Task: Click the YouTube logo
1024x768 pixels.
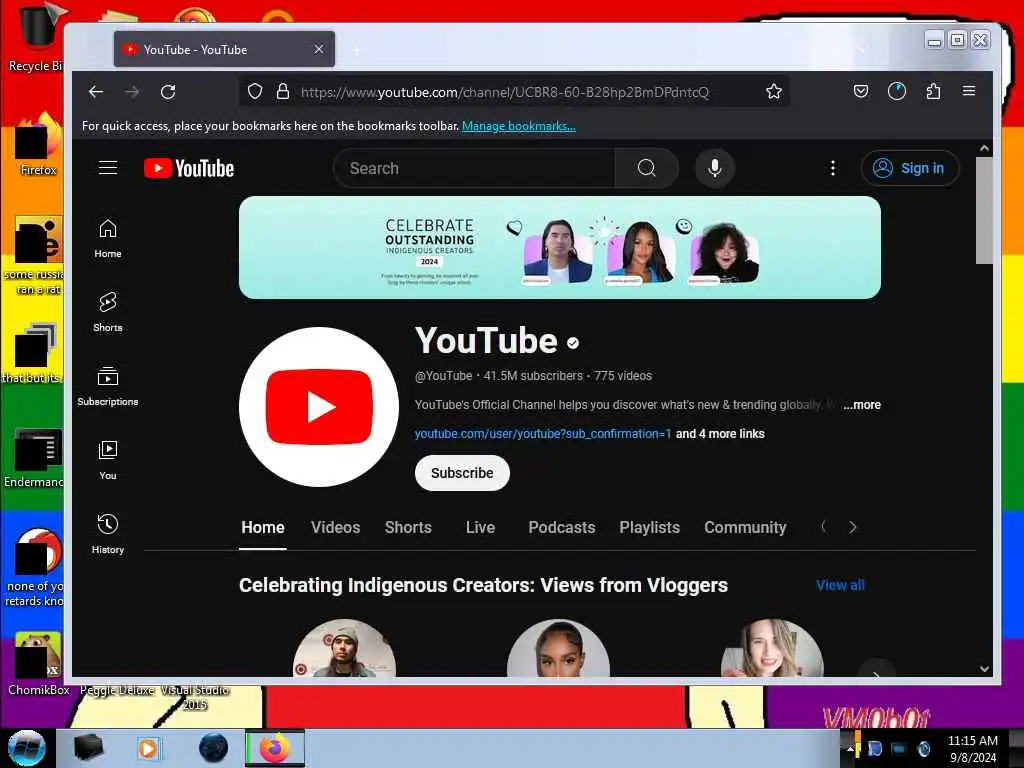Action: point(189,168)
